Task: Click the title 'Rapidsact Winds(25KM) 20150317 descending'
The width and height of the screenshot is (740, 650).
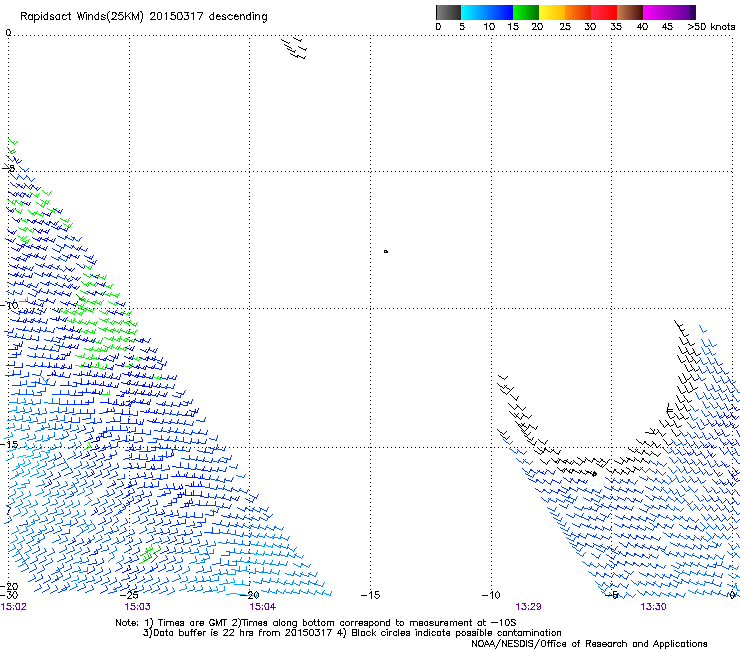Action: point(143,17)
